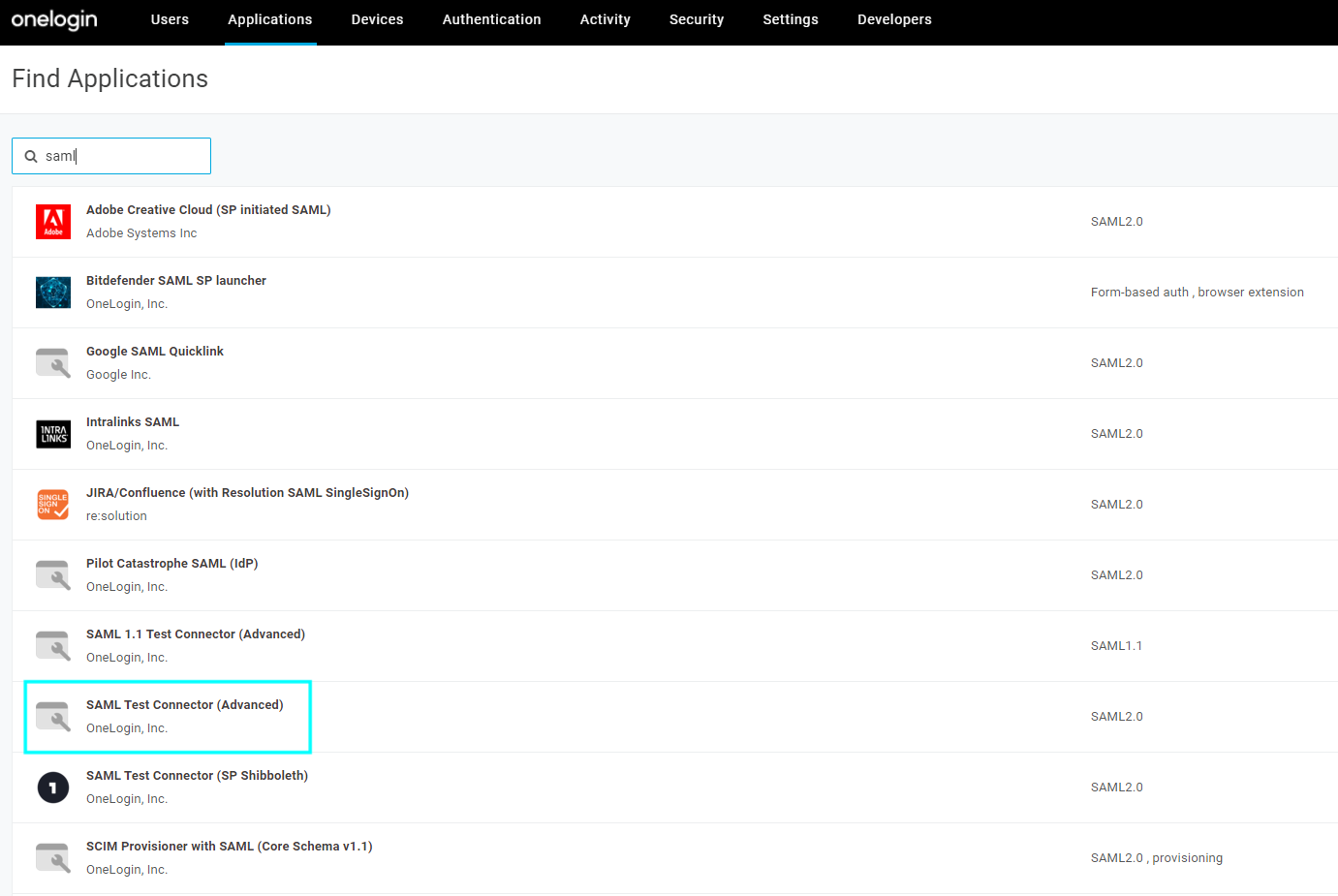
Task: Open the Authentication menu
Action: tap(492, 19)
